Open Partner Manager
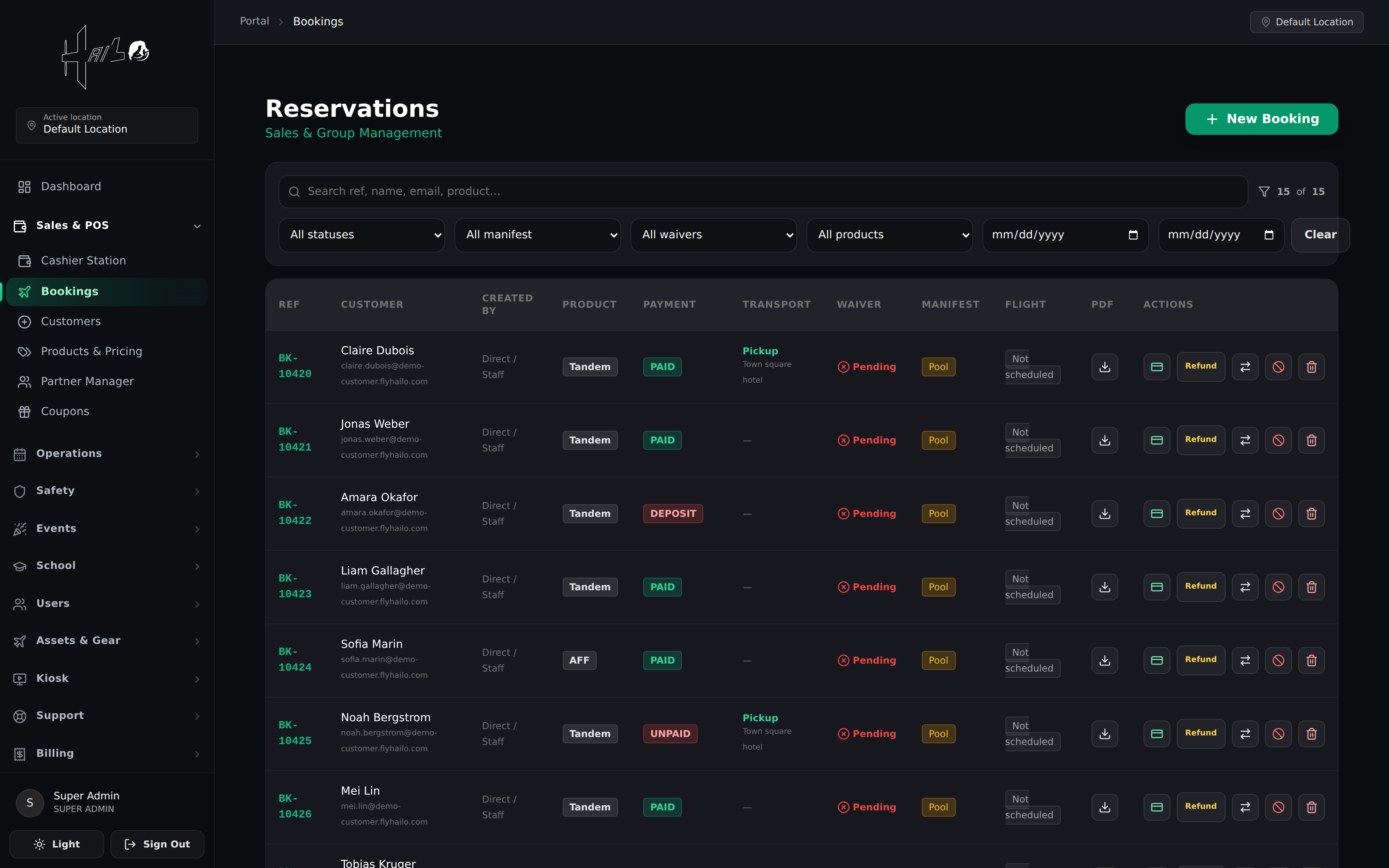The image size is (1389, 868). click(x=107, y=382)
